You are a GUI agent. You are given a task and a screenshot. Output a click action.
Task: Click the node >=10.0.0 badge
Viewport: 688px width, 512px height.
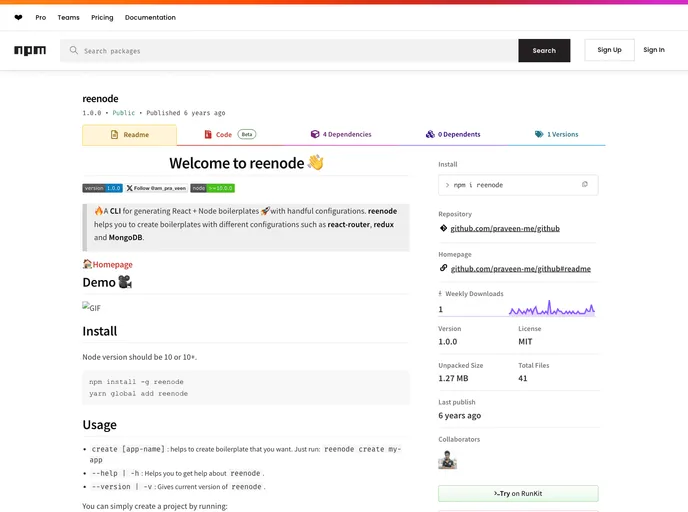pos(212,188)
